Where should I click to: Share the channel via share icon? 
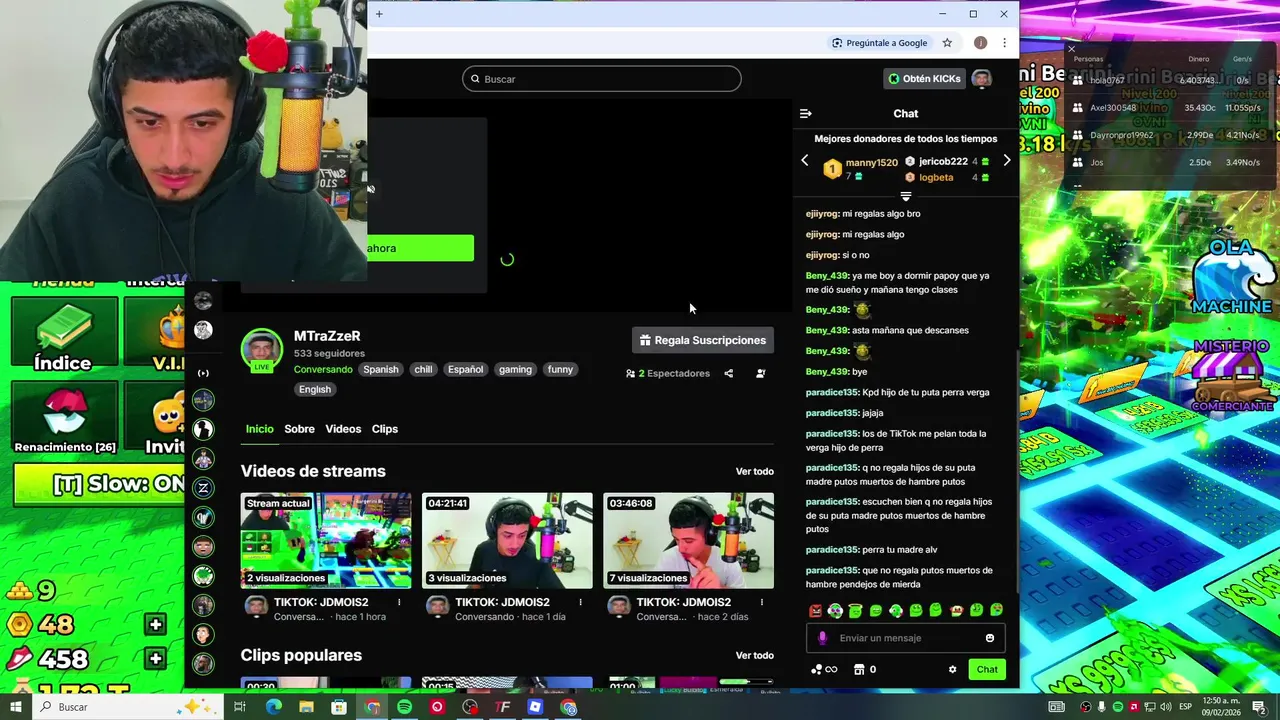[x=728, y=373]
